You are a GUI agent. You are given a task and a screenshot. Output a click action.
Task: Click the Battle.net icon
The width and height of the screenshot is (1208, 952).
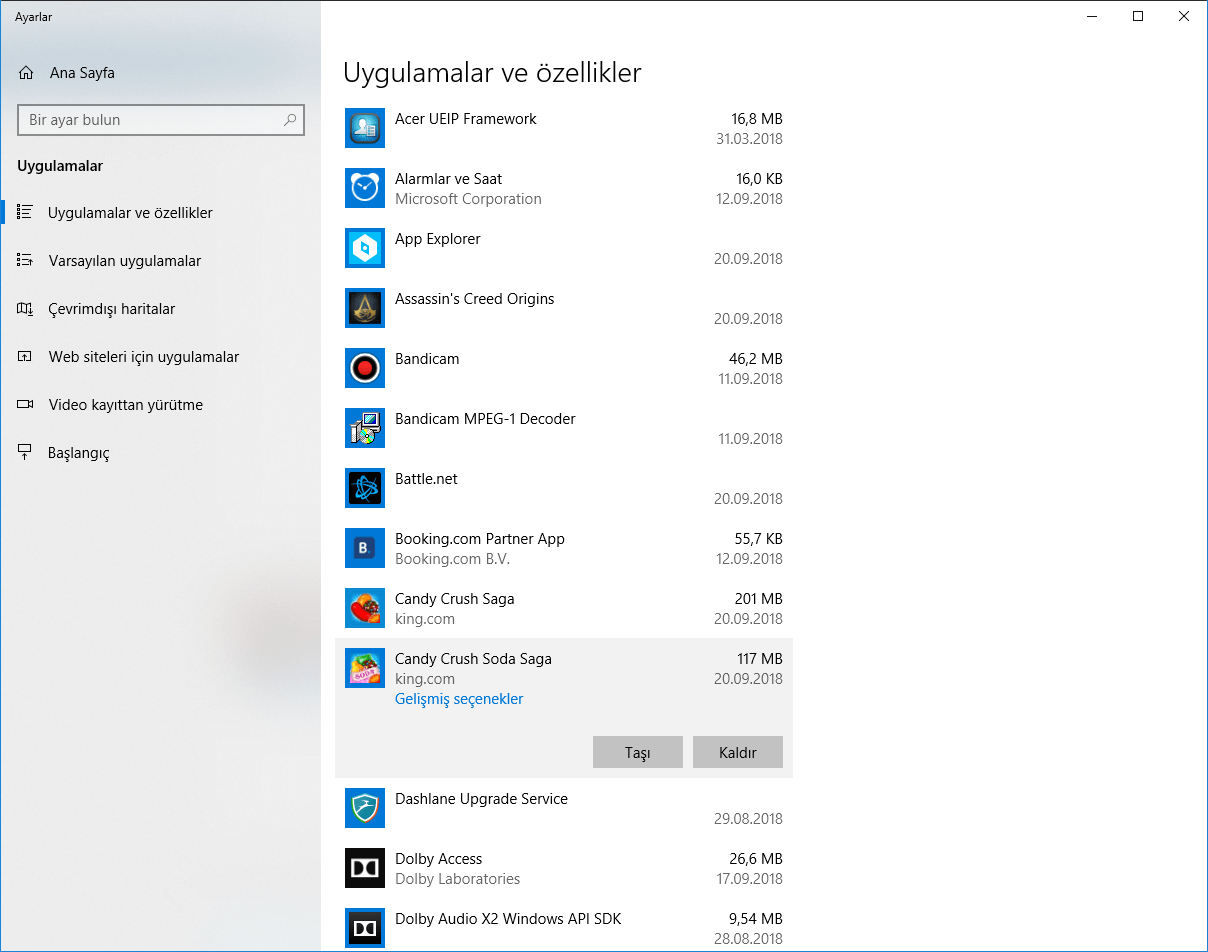[365, 488]
